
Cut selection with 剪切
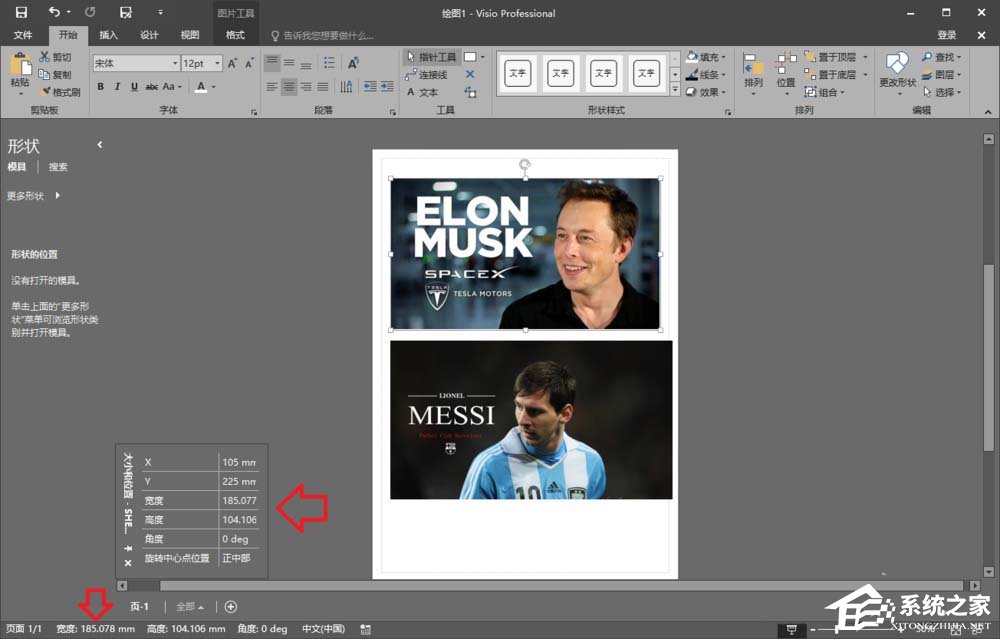(x=55, y=57)
